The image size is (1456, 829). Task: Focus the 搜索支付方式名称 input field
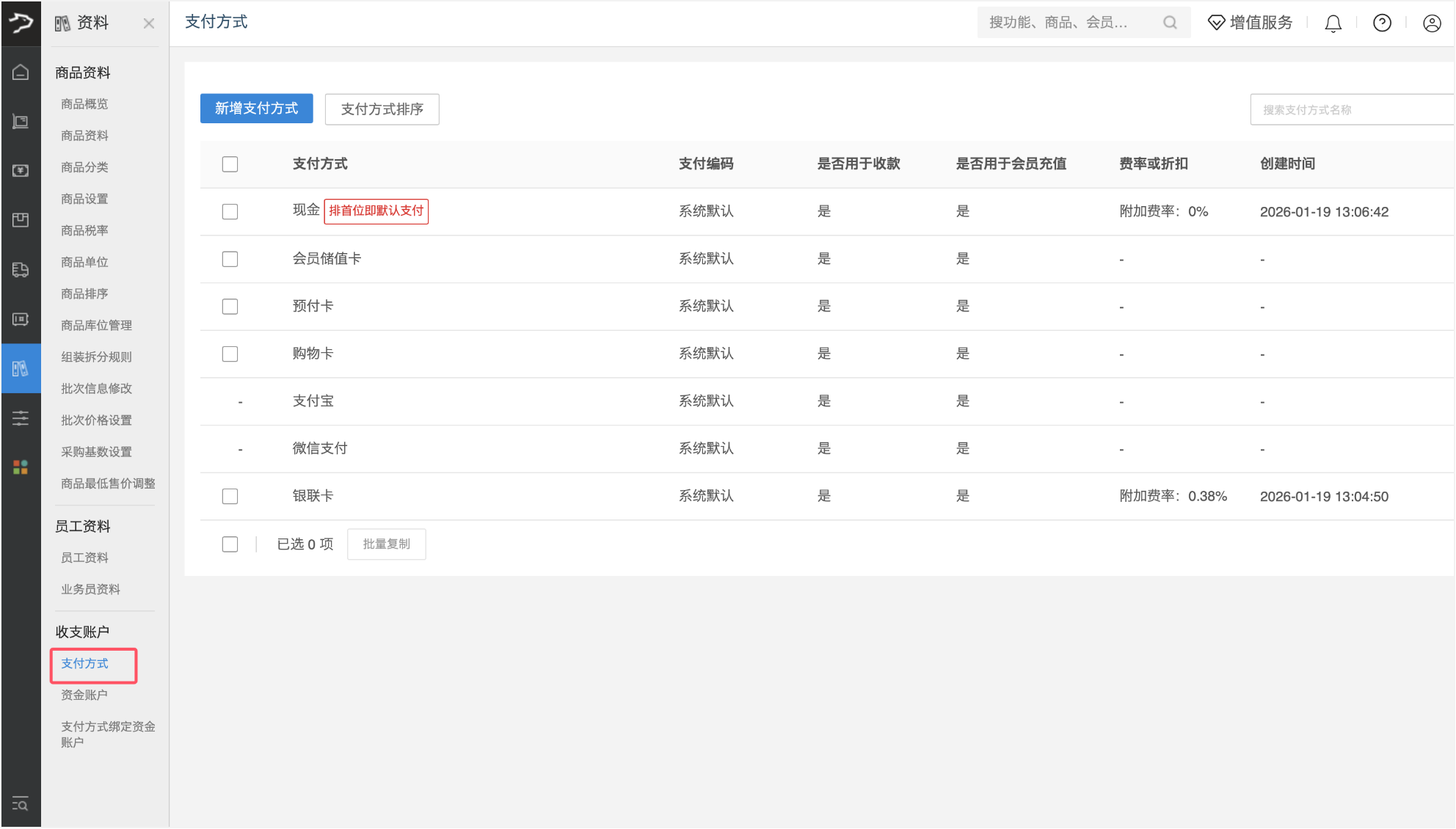(x=1350, y=110)
